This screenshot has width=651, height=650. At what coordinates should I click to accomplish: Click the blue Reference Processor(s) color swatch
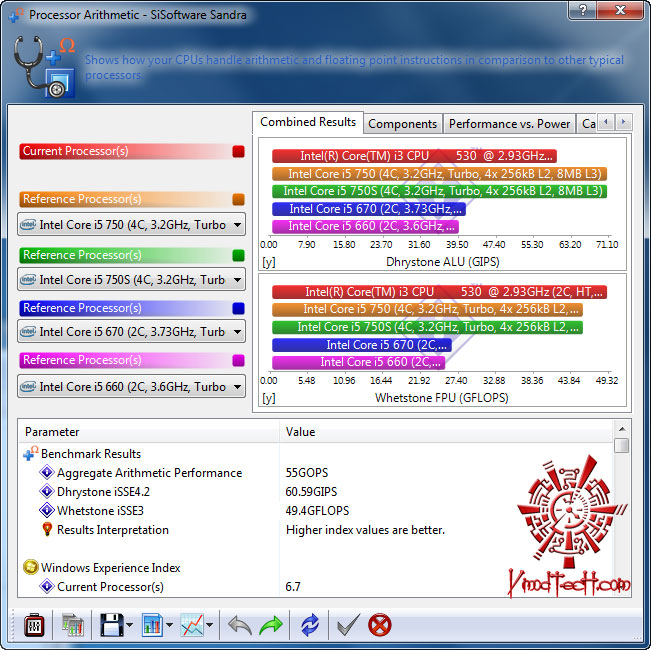(x=238, y=308)
